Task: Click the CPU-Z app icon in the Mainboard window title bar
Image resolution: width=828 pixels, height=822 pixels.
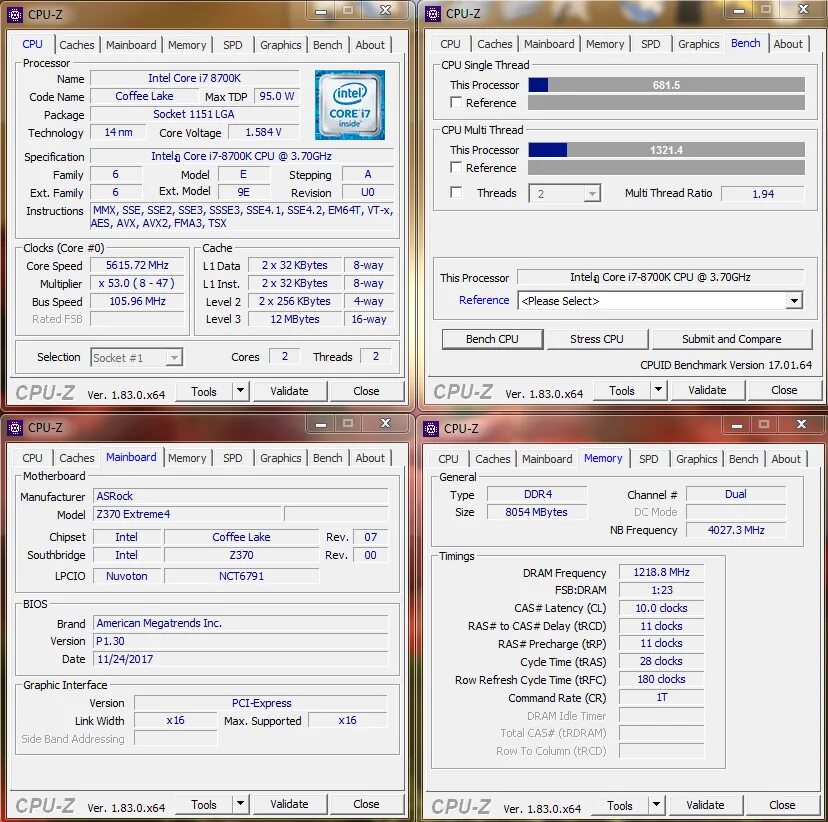Action: pyautogui.click(x=15, y=428)
